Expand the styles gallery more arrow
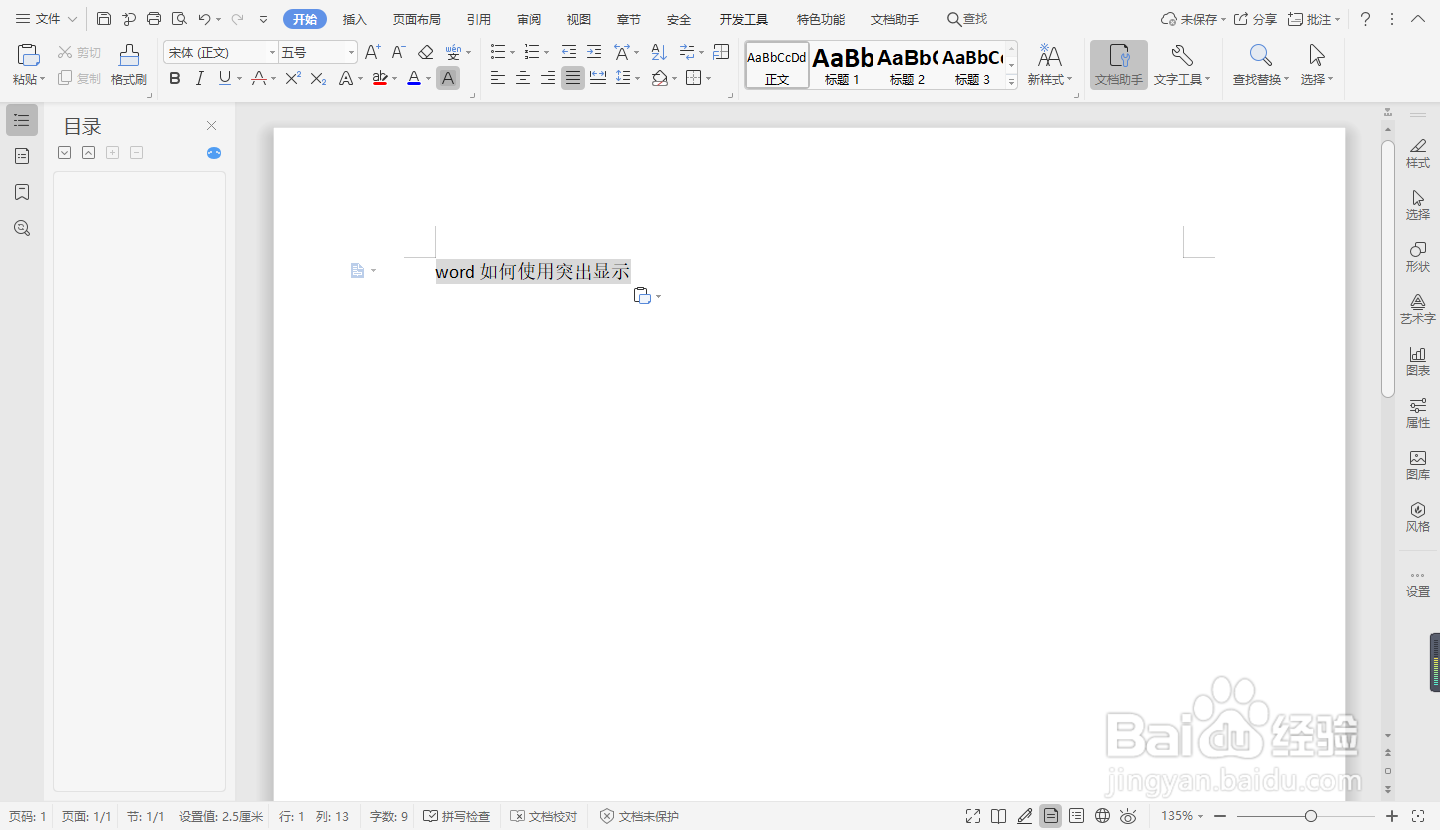 coord(1011,82)
